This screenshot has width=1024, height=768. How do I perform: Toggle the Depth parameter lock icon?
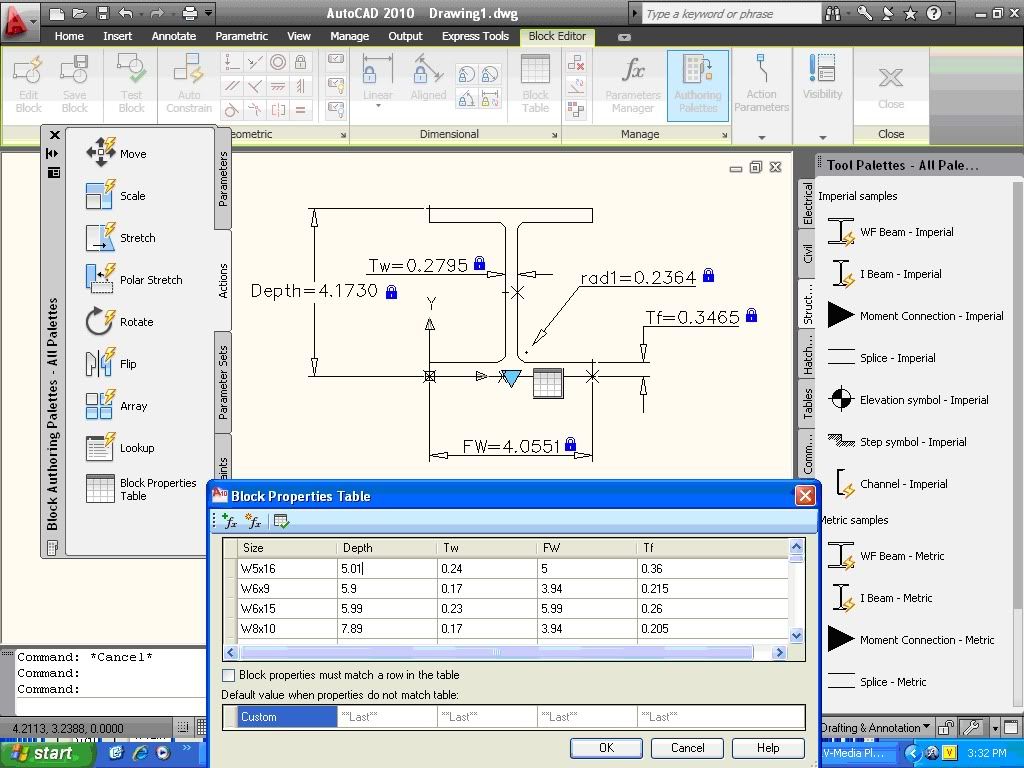pyautogui.click(x=391, y=292)
